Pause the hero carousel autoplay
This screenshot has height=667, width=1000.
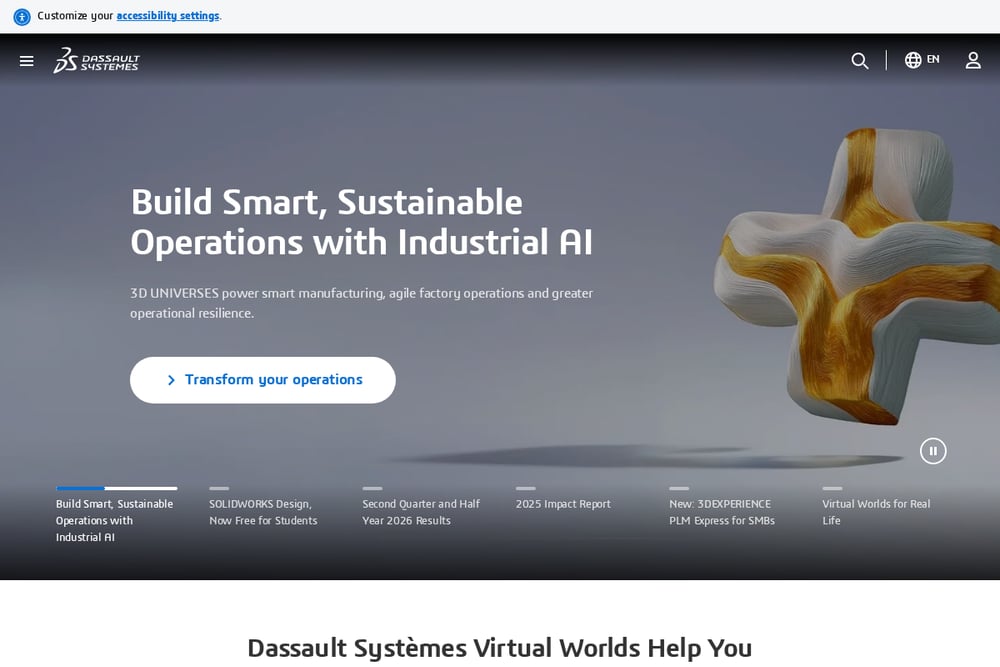coord(932,451)
